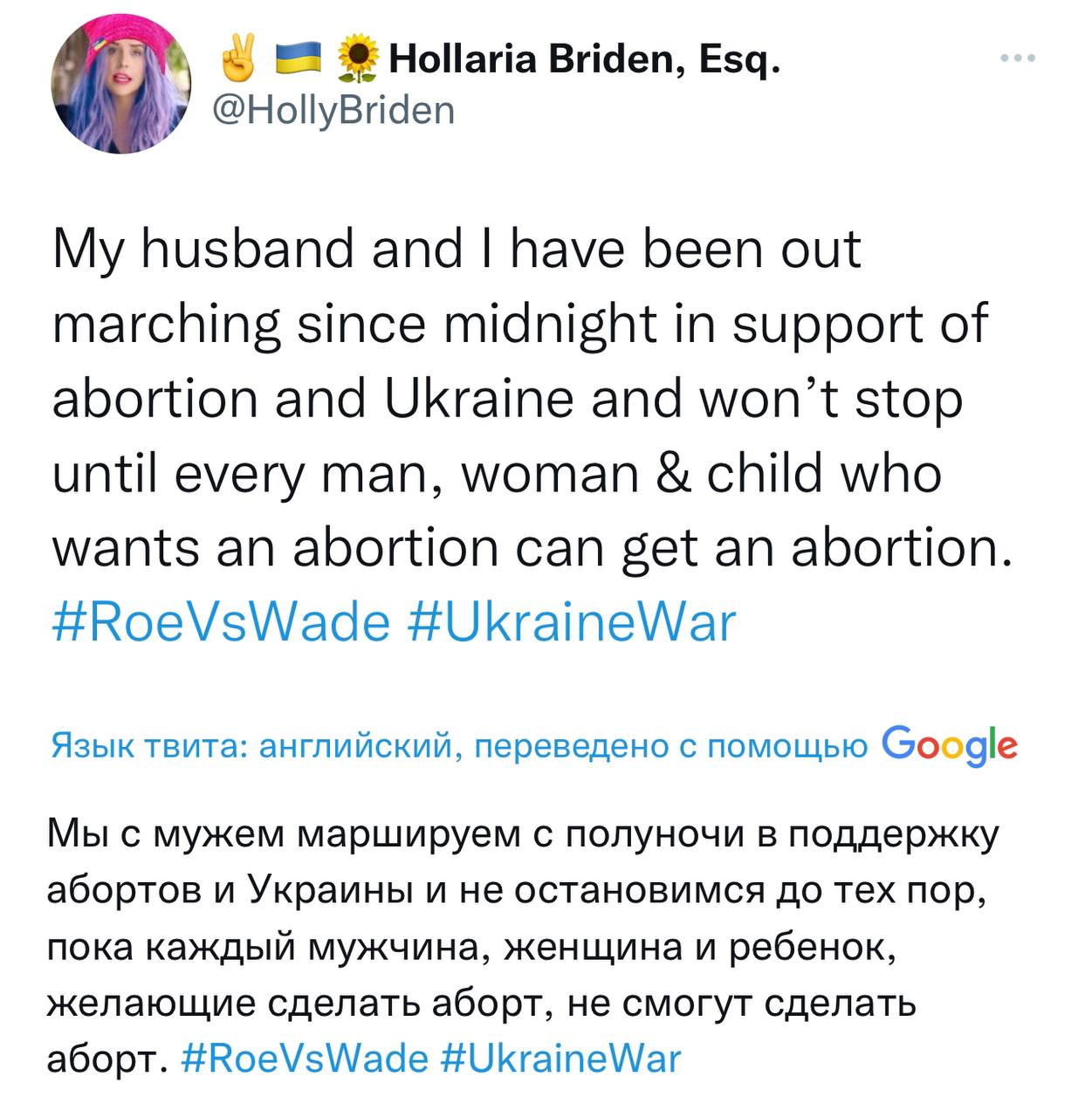Click the line 'until every man, woman & child who'
The width and height of the screenshot is (1092, 1117).
click(x=498, y=474)
